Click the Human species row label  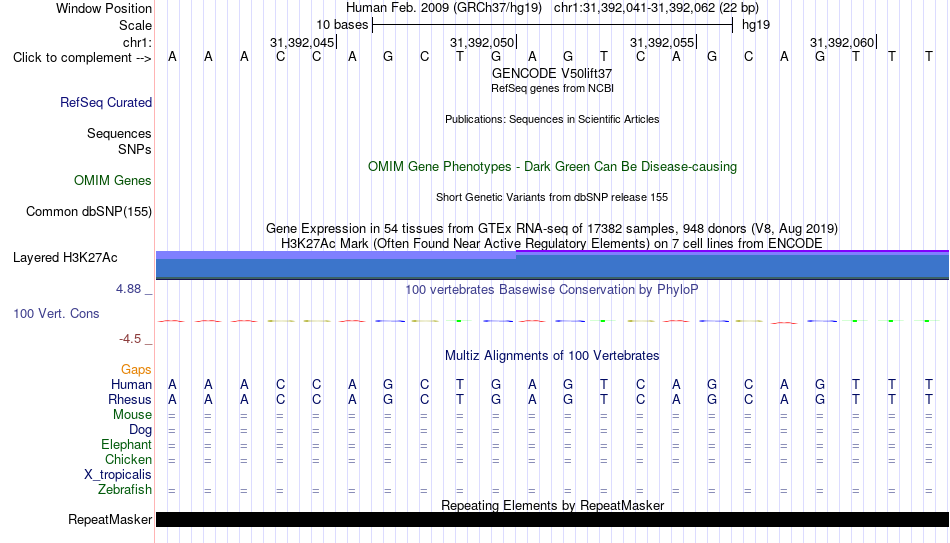tap(131, 384)
